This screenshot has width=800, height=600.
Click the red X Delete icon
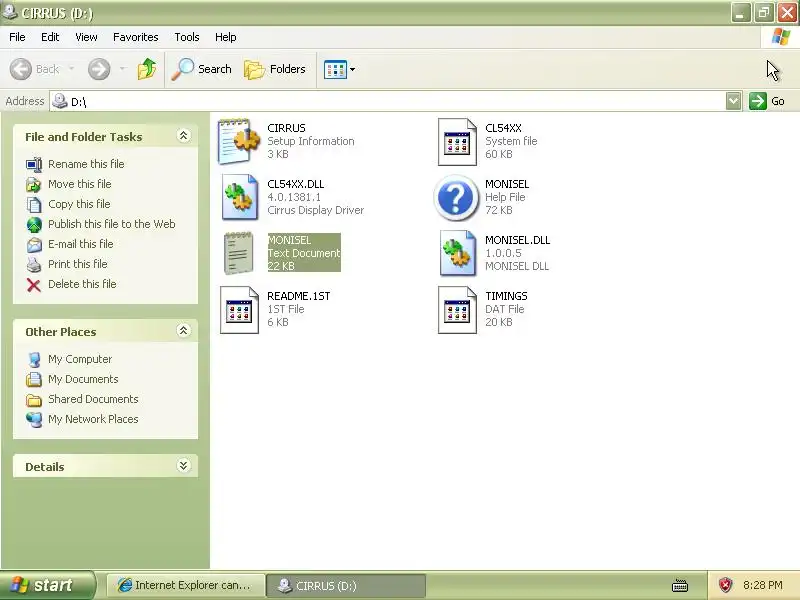[34, 285]
